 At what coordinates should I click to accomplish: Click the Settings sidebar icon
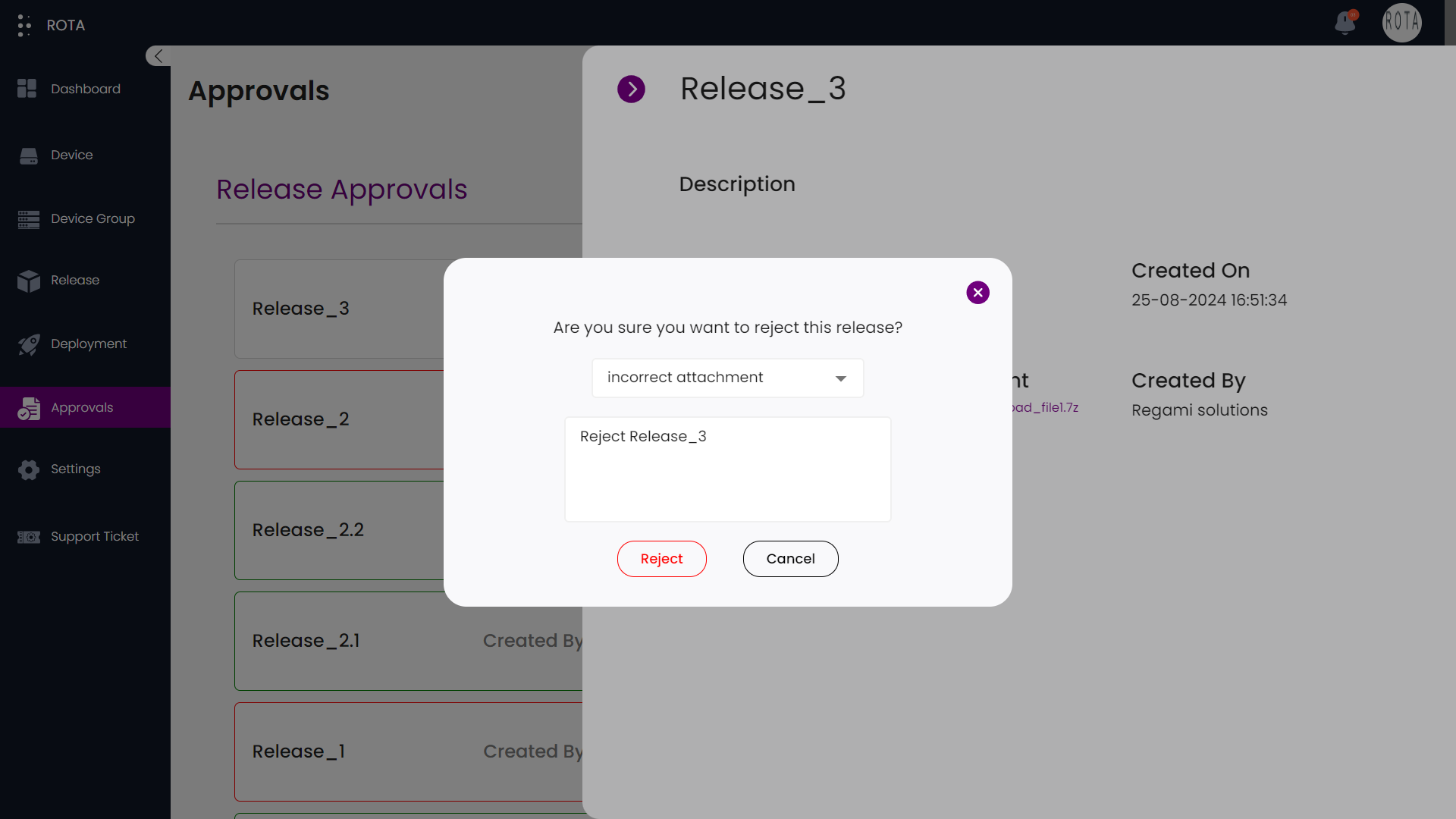coord(28,469)
